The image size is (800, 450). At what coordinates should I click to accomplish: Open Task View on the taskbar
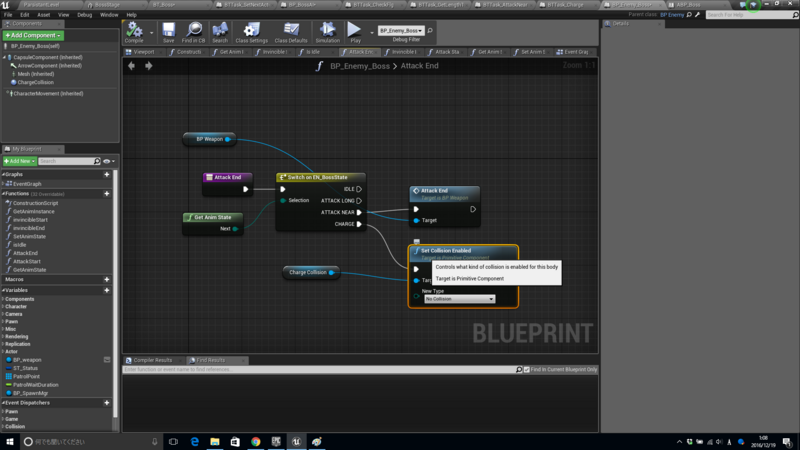pos(173,441)
